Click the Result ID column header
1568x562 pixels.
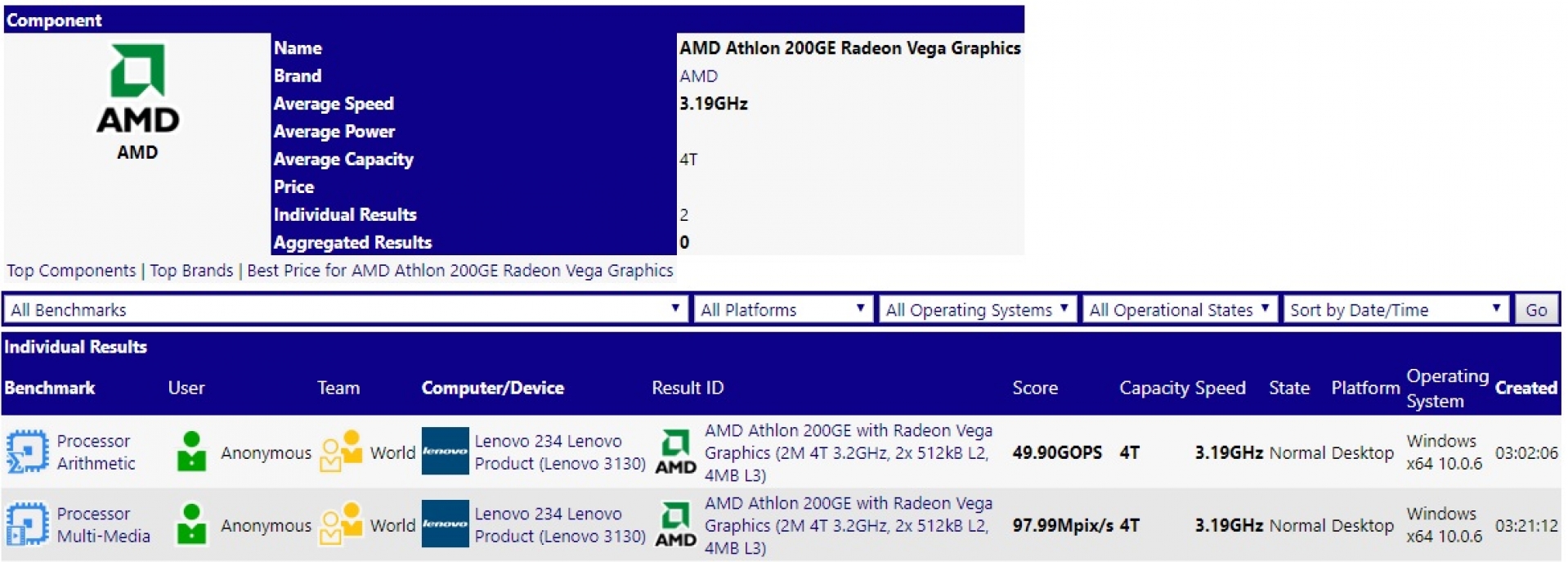point(688,388)
